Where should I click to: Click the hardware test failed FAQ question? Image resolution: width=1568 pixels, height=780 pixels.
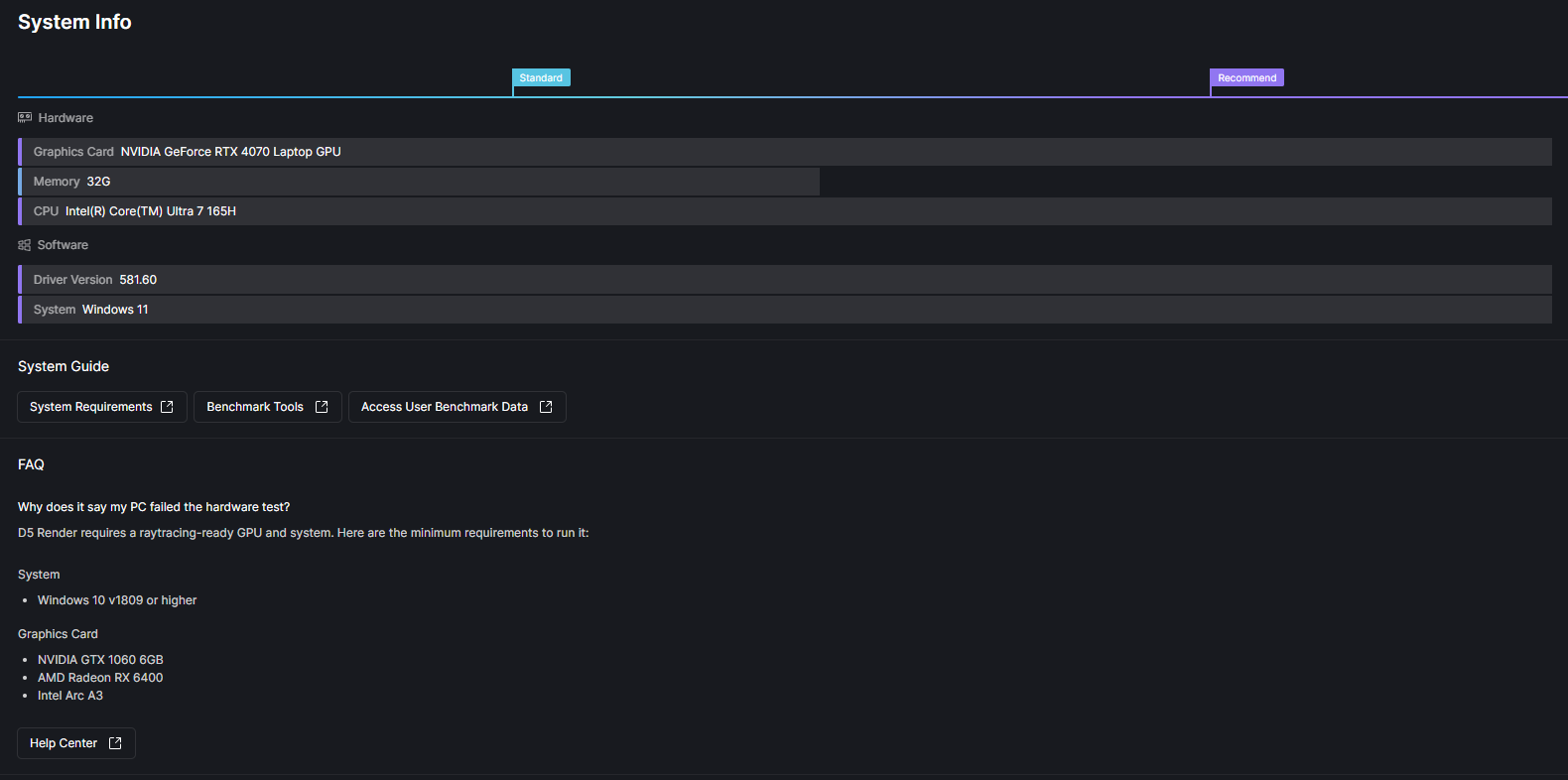pos(154,507)
